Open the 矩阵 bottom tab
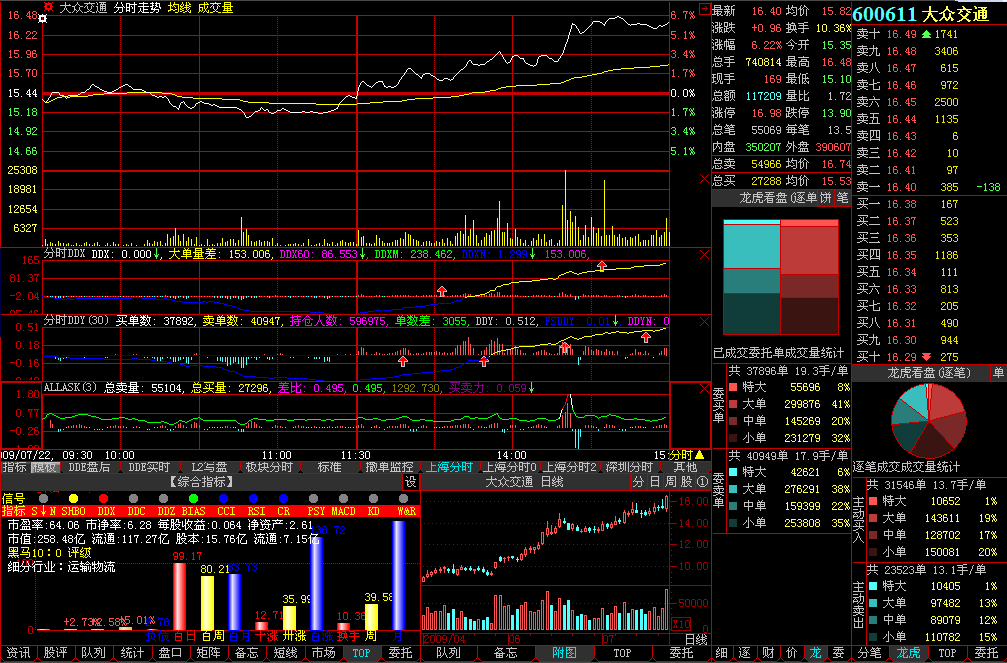Viewport: 1007px width, 663px height. [x=209, y=653]
